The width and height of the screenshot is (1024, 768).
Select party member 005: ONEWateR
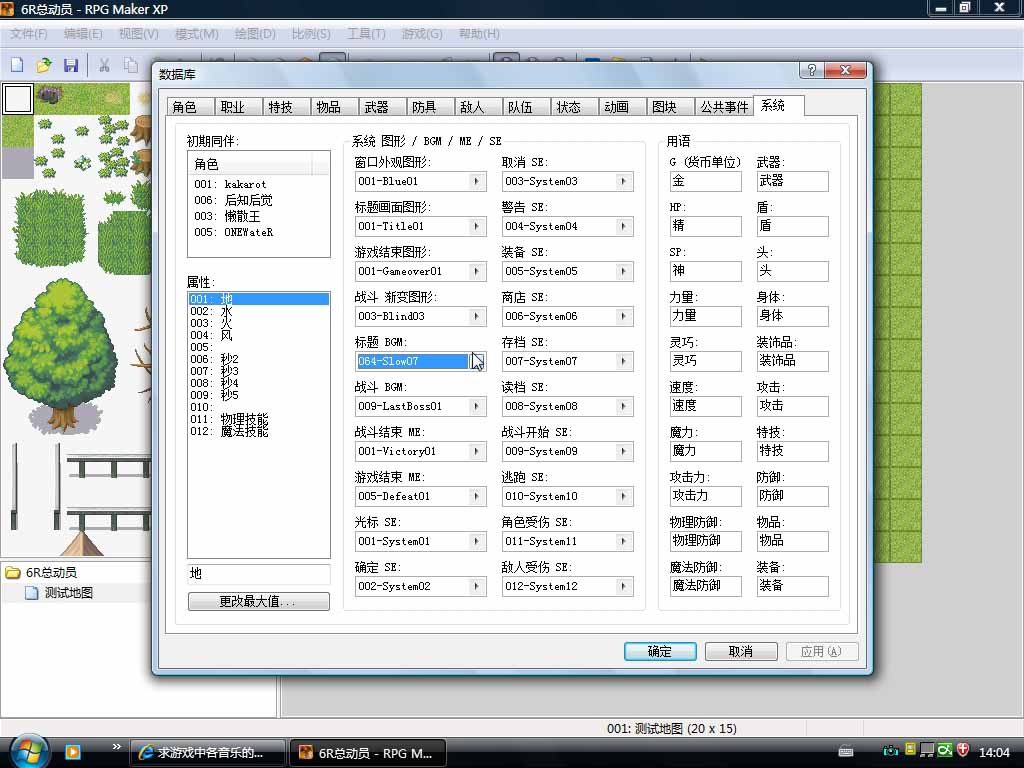point(259,232)
